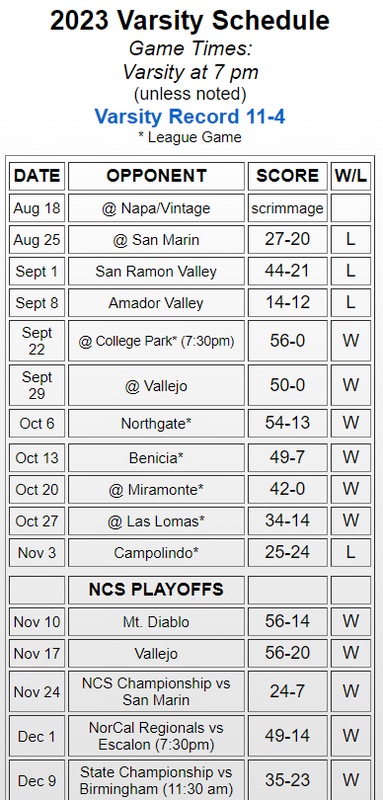The width and height of the screenshot is (383, 800).
Task: Select the Mt. Diablo playoff opponent cell
Action: pos(157,622)
